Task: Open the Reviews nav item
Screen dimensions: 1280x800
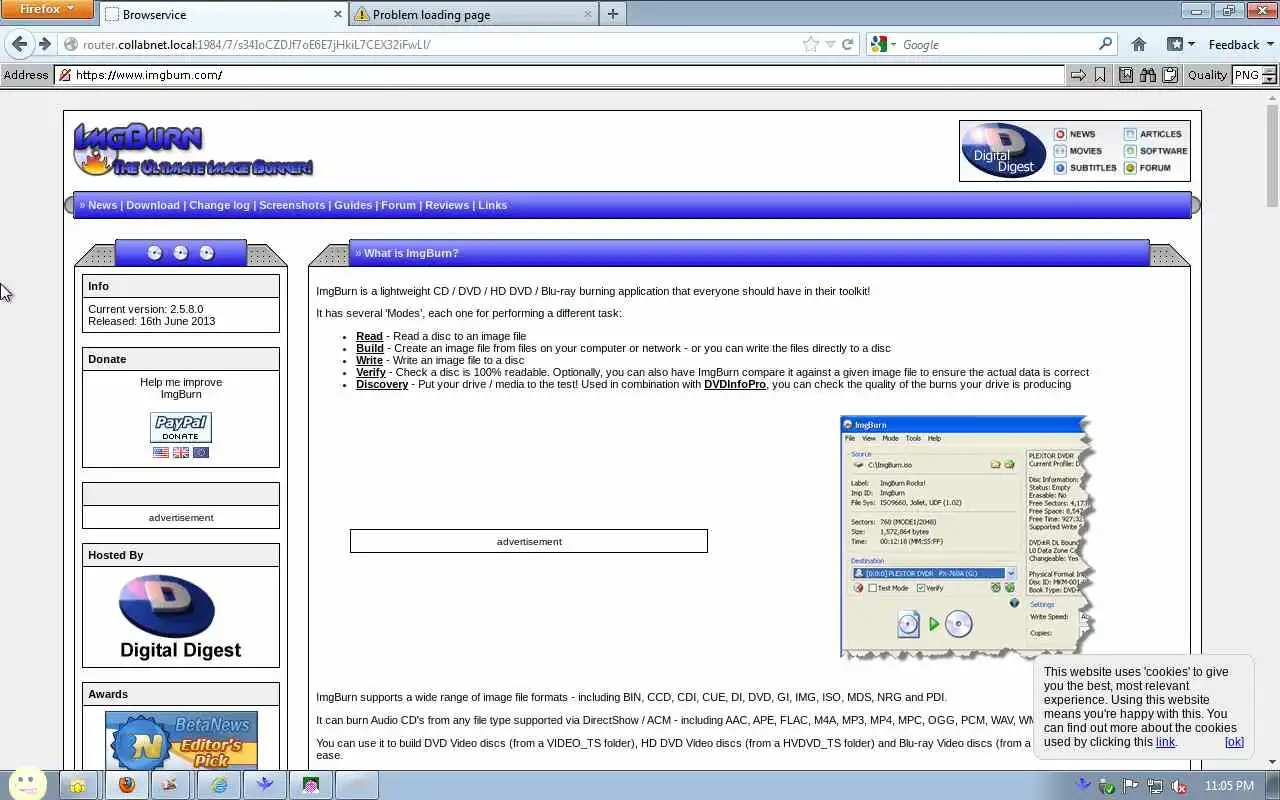Action: pyautogui.click(x=447, y=205)
